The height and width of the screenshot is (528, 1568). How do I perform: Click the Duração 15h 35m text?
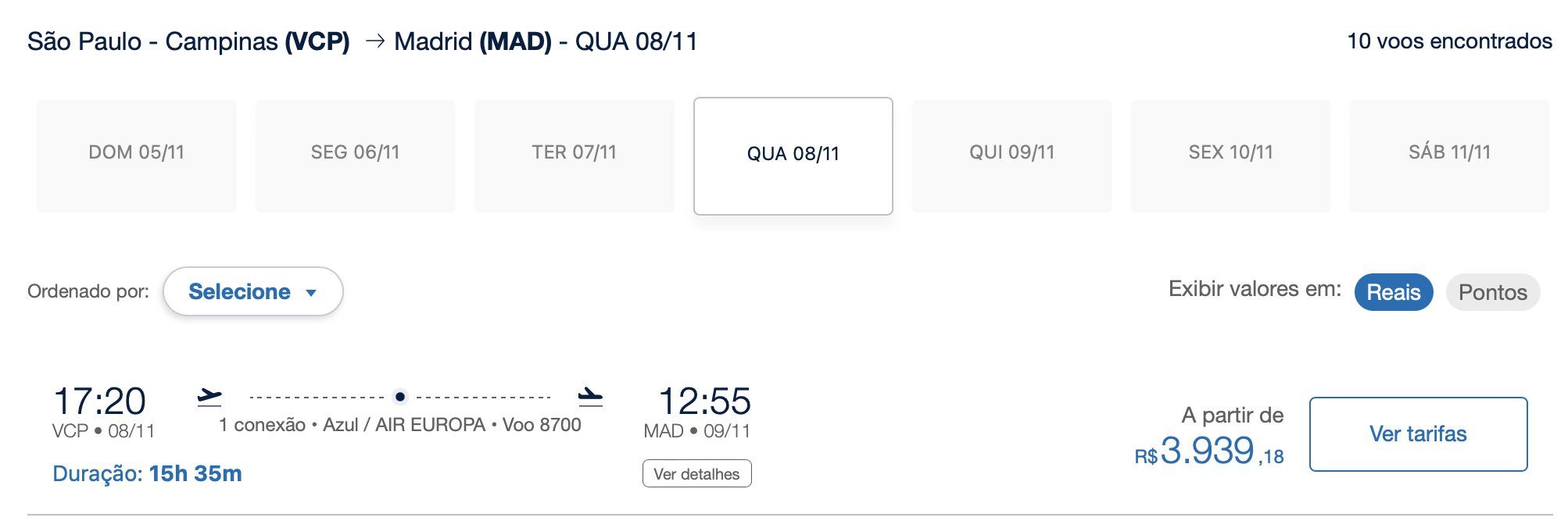point(147,473)
